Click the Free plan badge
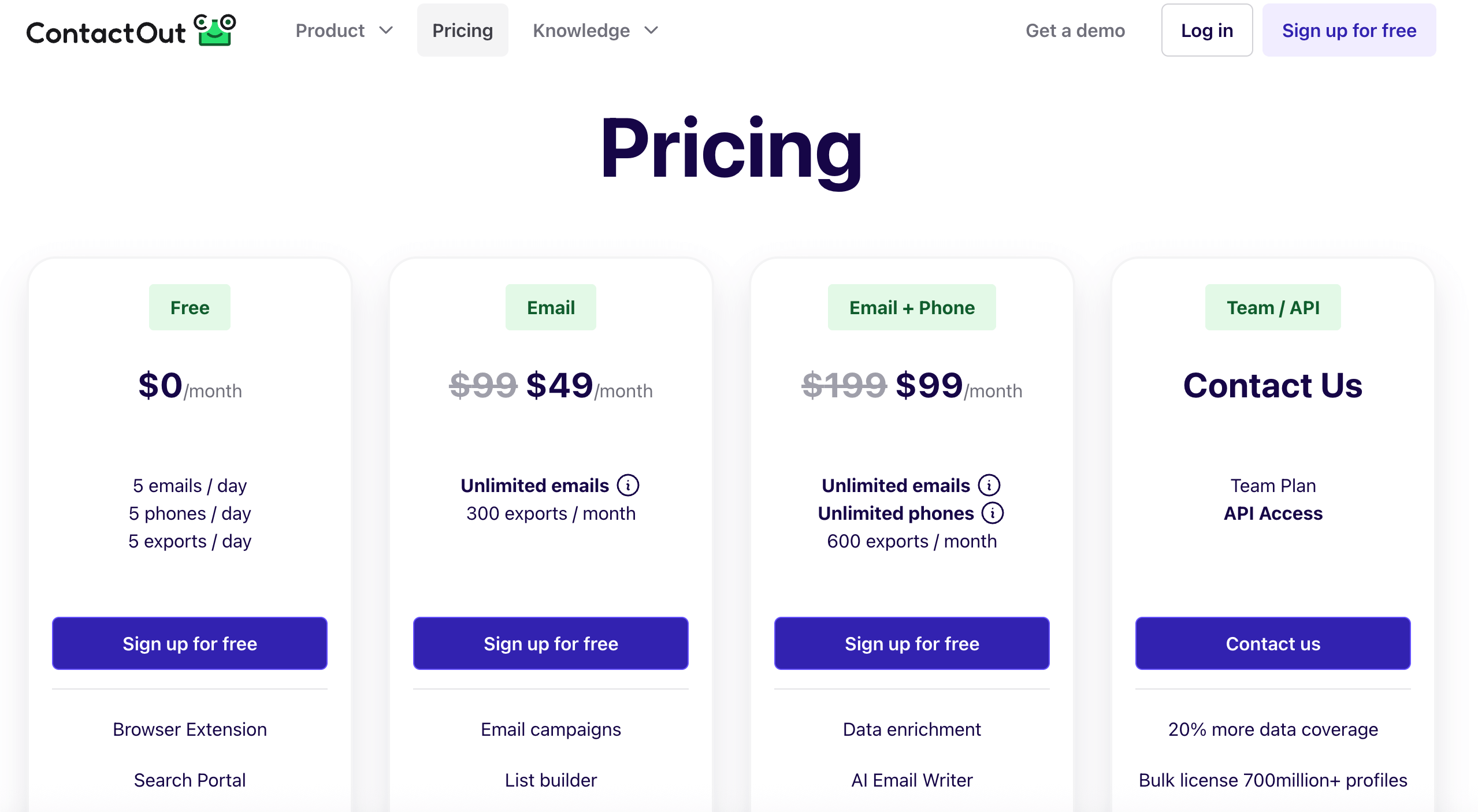 pos(190,307)
